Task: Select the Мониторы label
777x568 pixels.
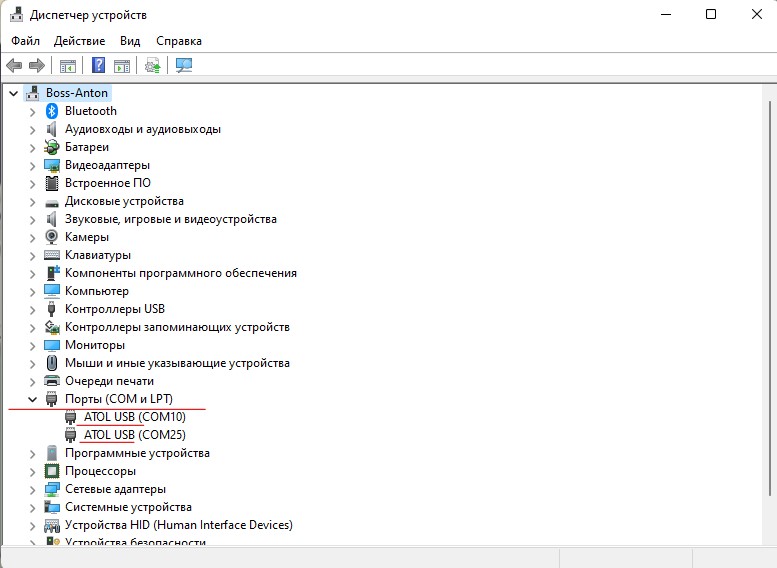Action: point(95,345)
